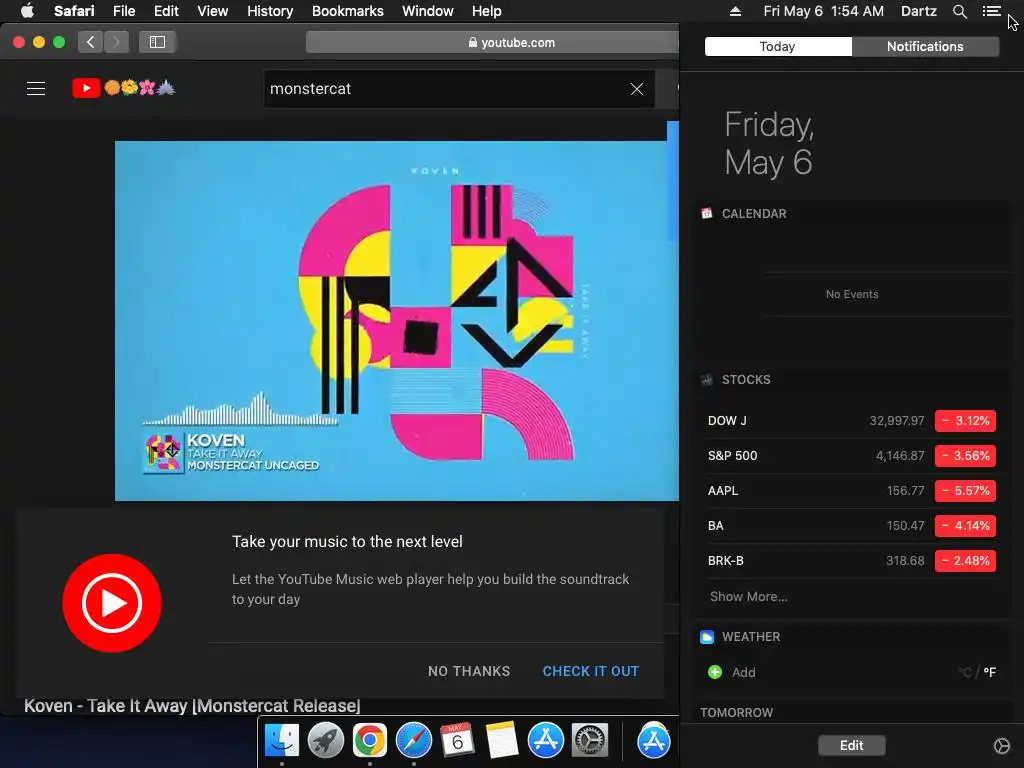This screenshot has width=1024, height=768.
Task: Open the Apple menu
Action: coord(27,11)
